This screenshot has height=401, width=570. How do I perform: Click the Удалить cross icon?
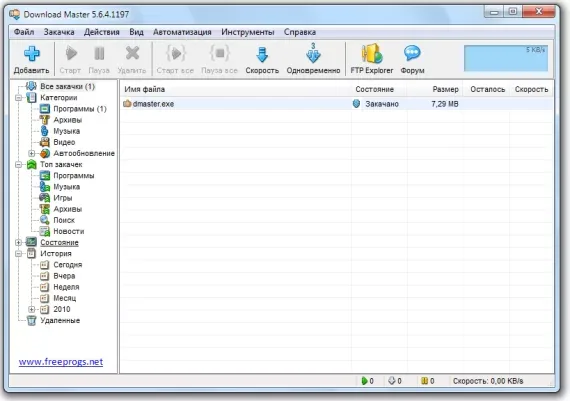(132, 53)
